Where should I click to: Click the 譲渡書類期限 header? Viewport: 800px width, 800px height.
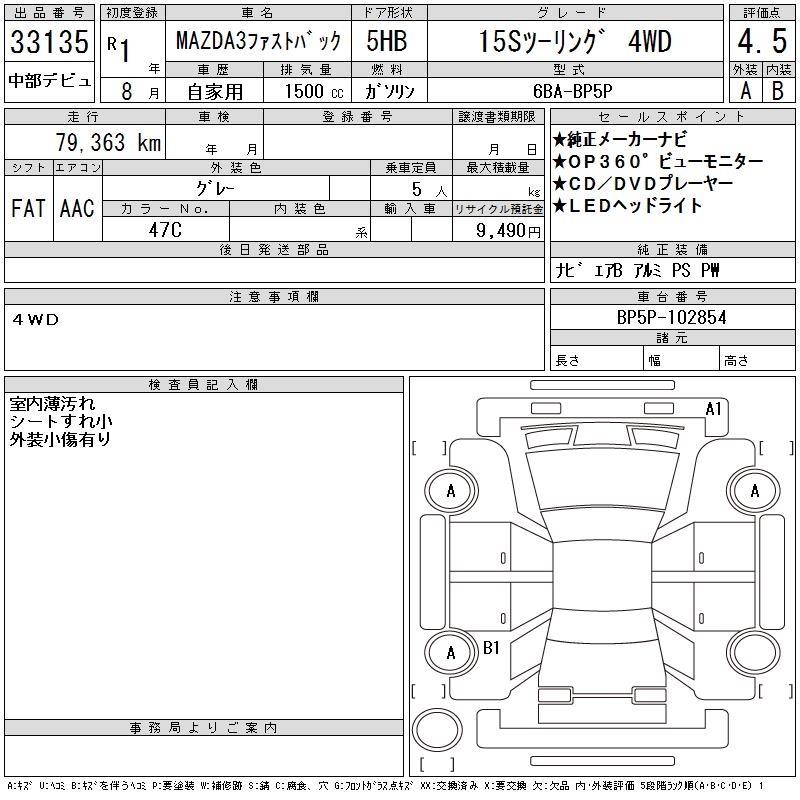pos(497,117)
